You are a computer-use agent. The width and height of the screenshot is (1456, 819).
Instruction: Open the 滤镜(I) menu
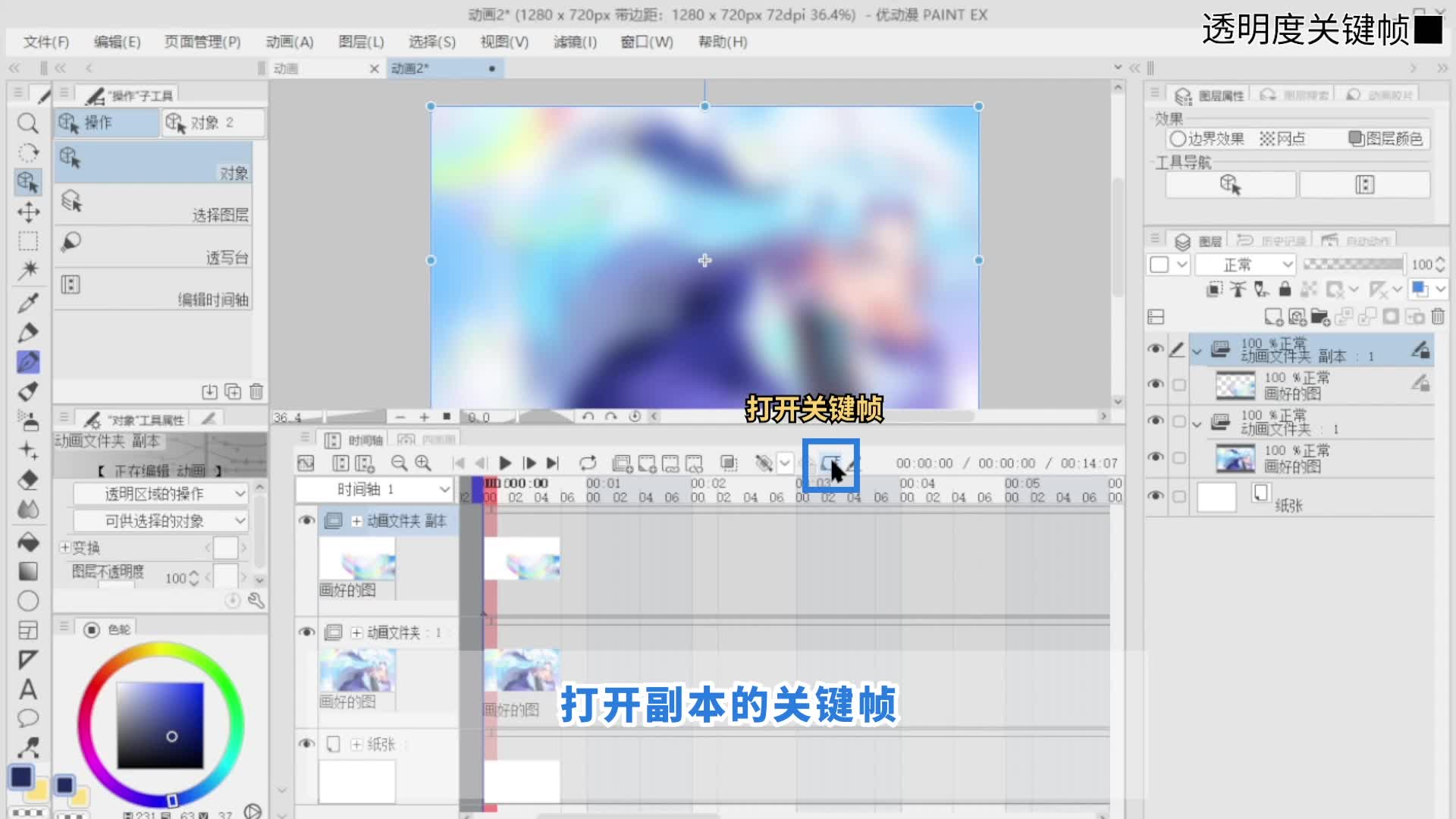[575, 42]
